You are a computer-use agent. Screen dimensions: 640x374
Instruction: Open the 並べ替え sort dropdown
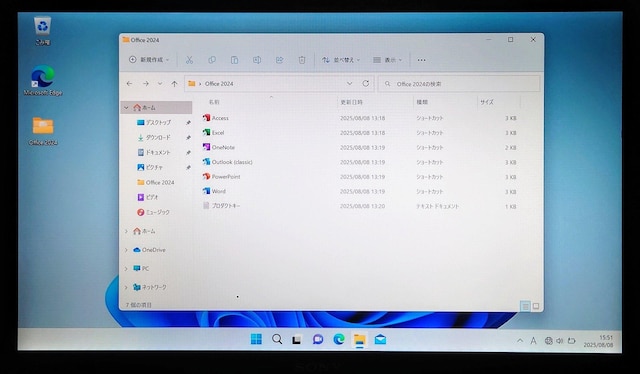[x=341, y=60]
